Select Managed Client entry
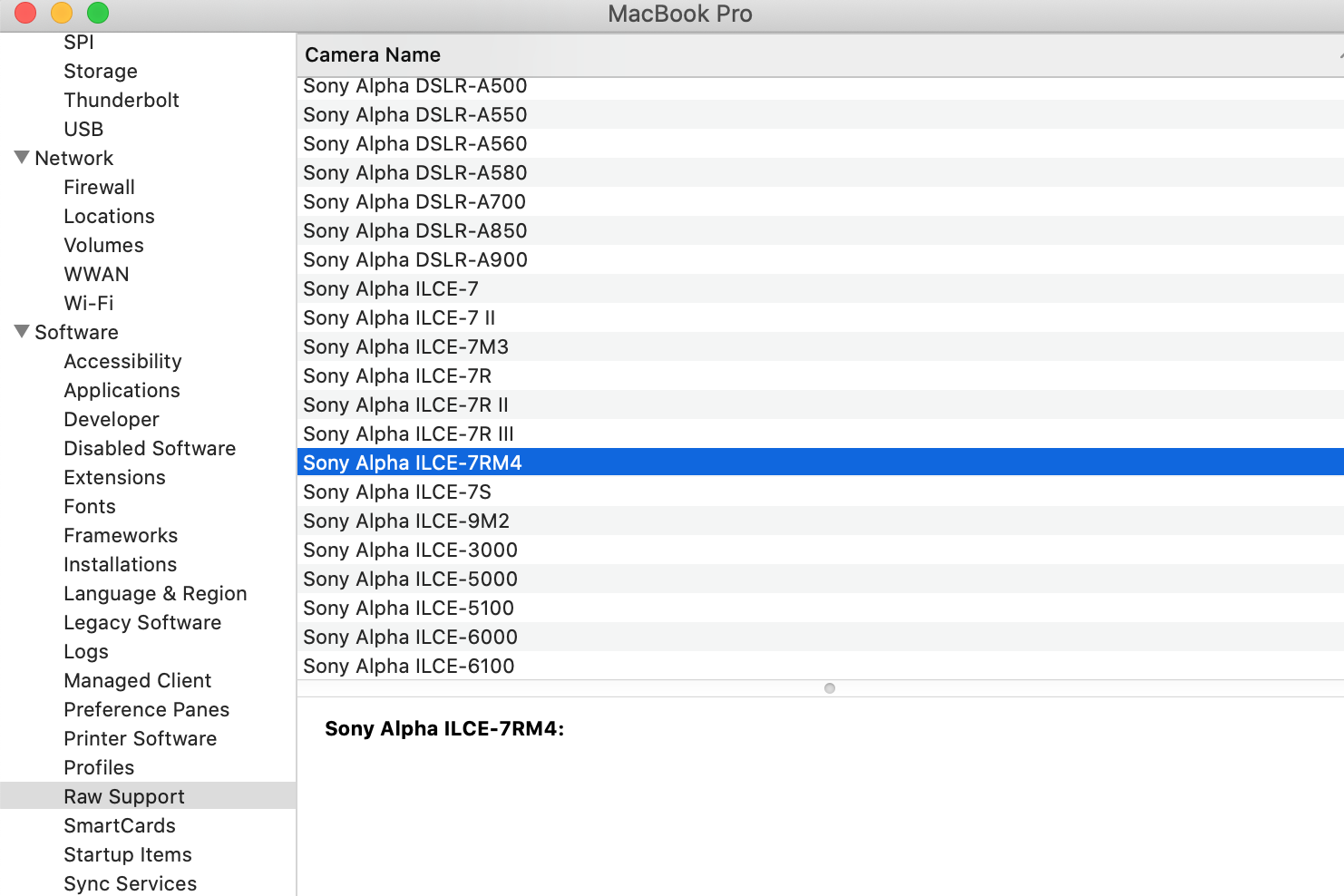The image size is (1344, 896). (x=137, y=680)
